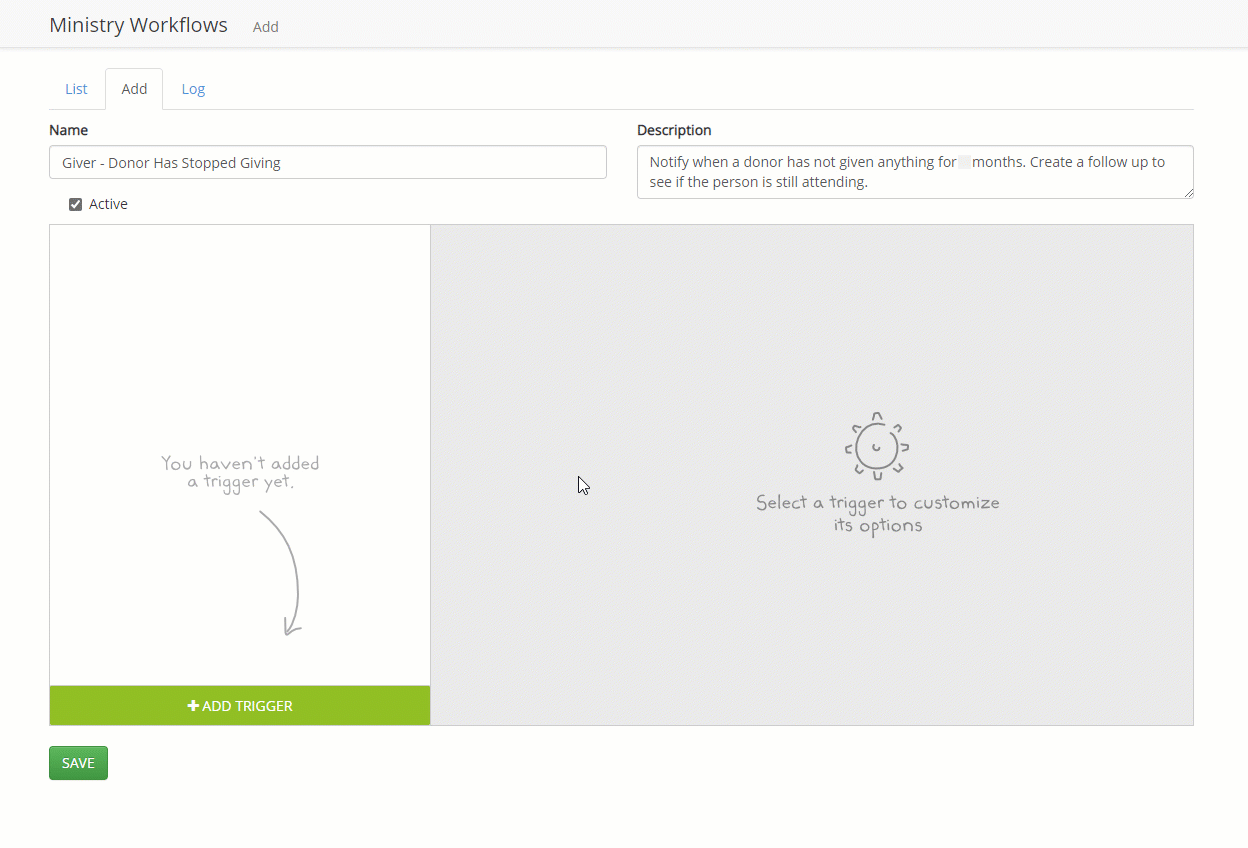Open the Log tab
The height and width of the screenshot is (848, 1248).
coord(193,89)
